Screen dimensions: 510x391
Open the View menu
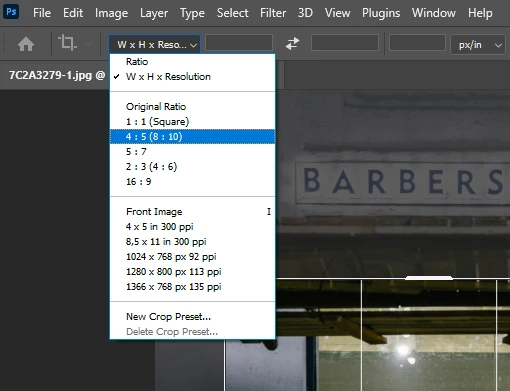(337, 13)
